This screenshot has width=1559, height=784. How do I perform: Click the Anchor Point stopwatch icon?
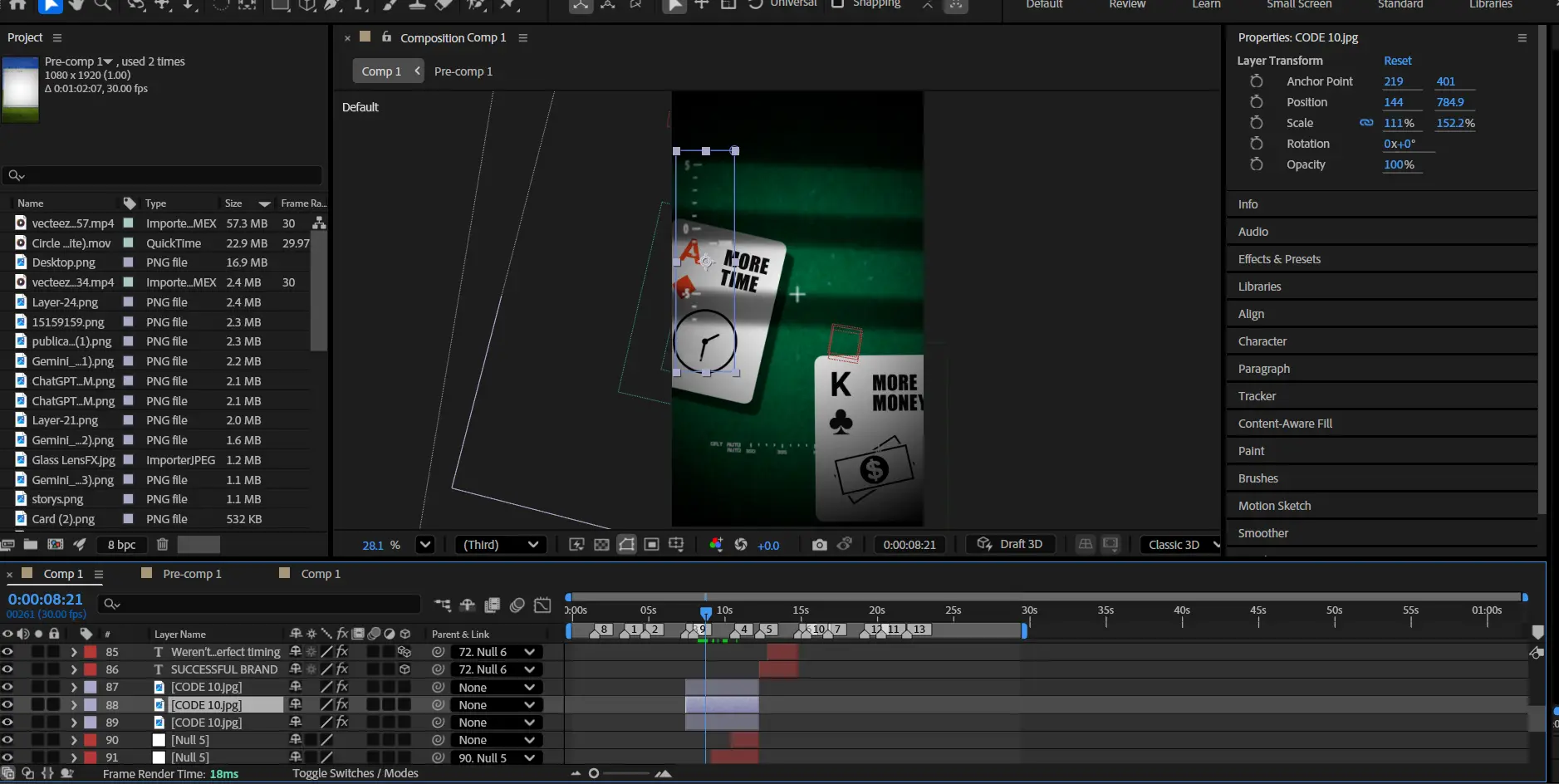click(1256, 81)
